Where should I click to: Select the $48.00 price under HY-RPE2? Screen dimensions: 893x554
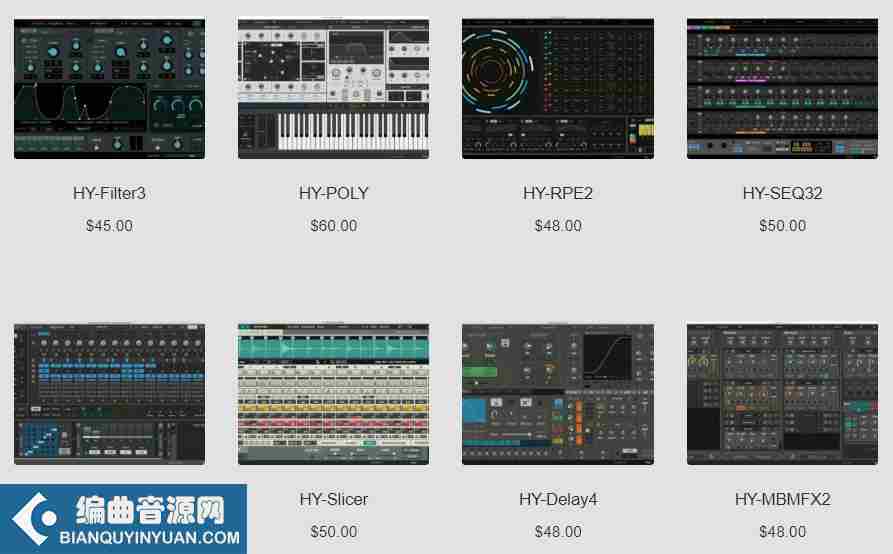pos(558,226)
